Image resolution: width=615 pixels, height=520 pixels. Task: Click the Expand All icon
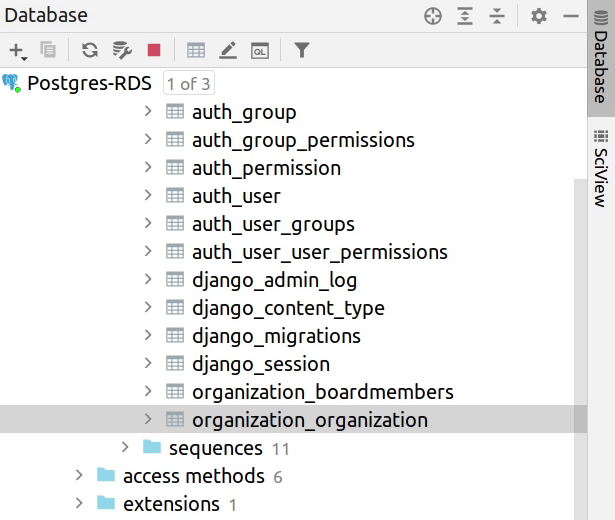pos(465,16)
